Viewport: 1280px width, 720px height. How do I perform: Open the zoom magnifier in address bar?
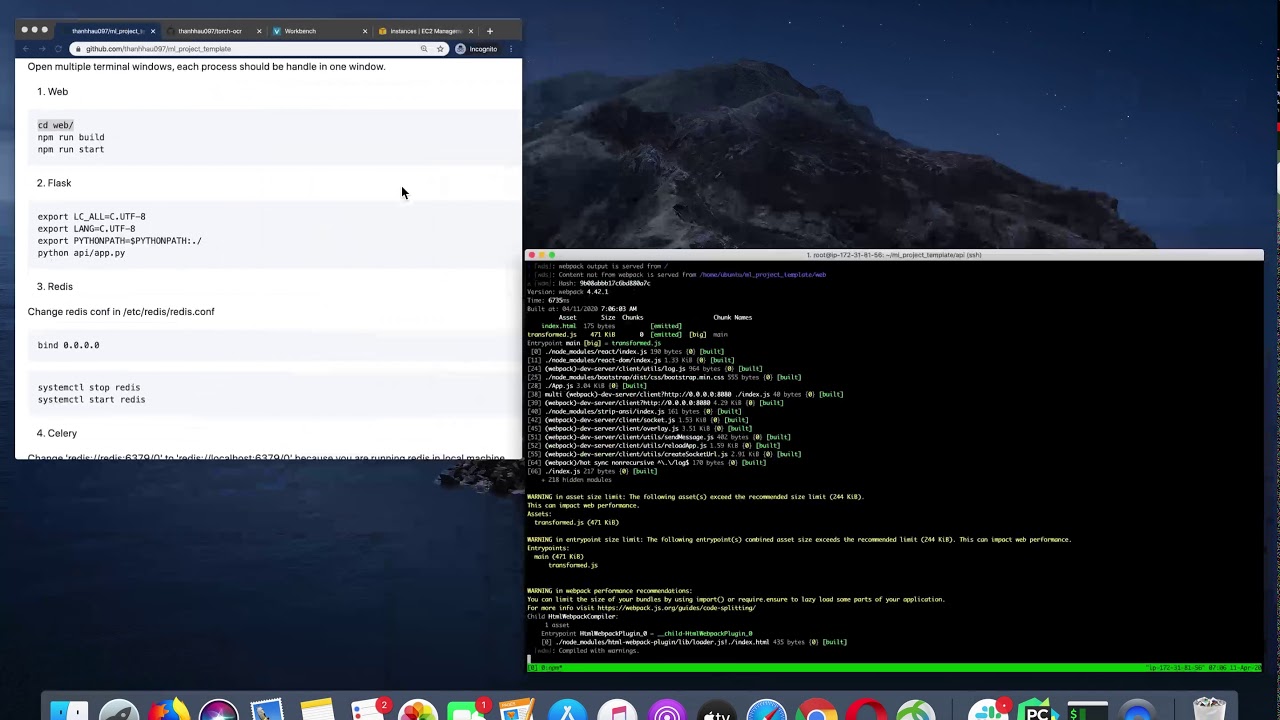tap(424, 49)
